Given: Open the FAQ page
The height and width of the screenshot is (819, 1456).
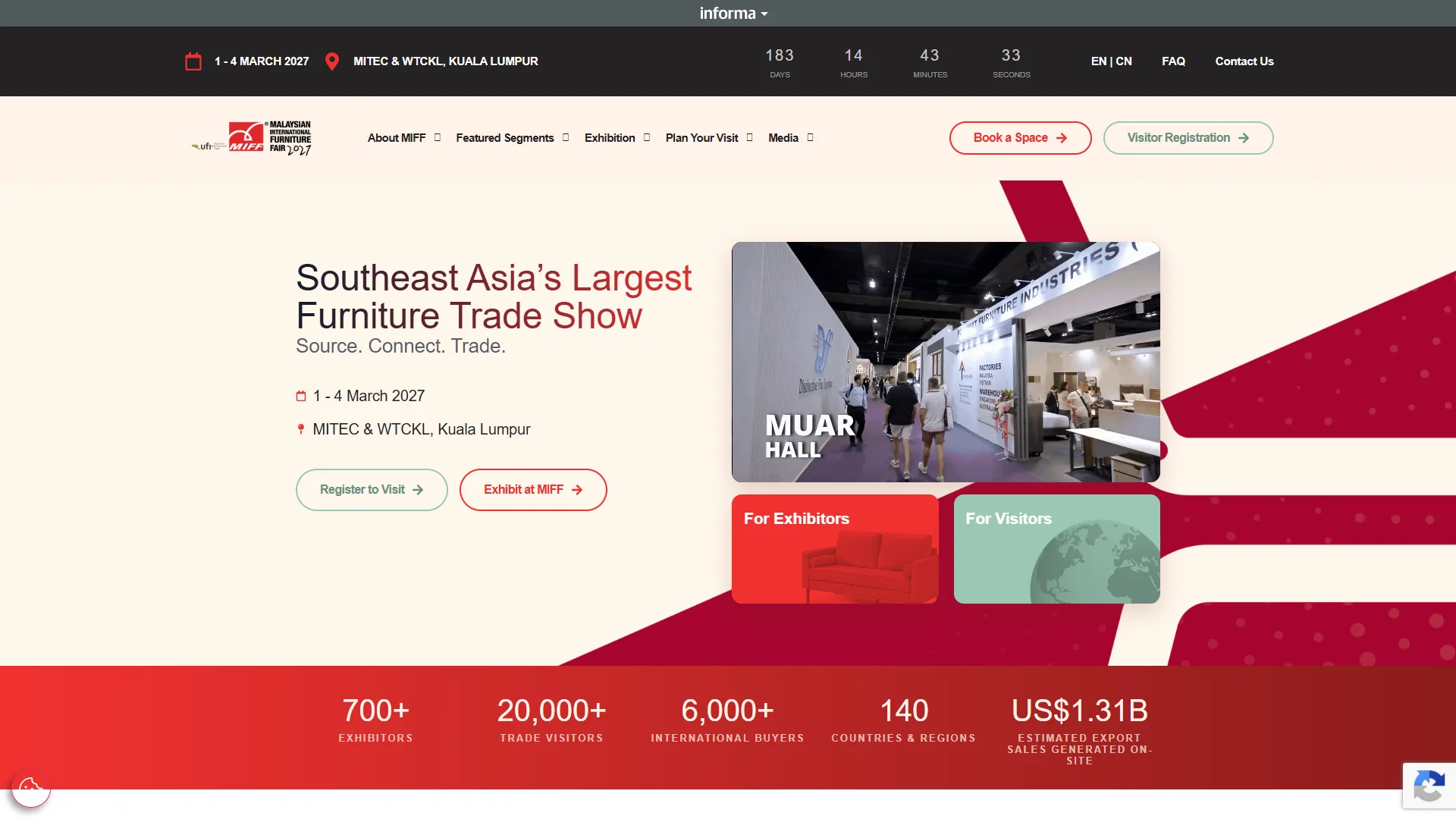Looking at the screenshot, I should point(1173,61).
